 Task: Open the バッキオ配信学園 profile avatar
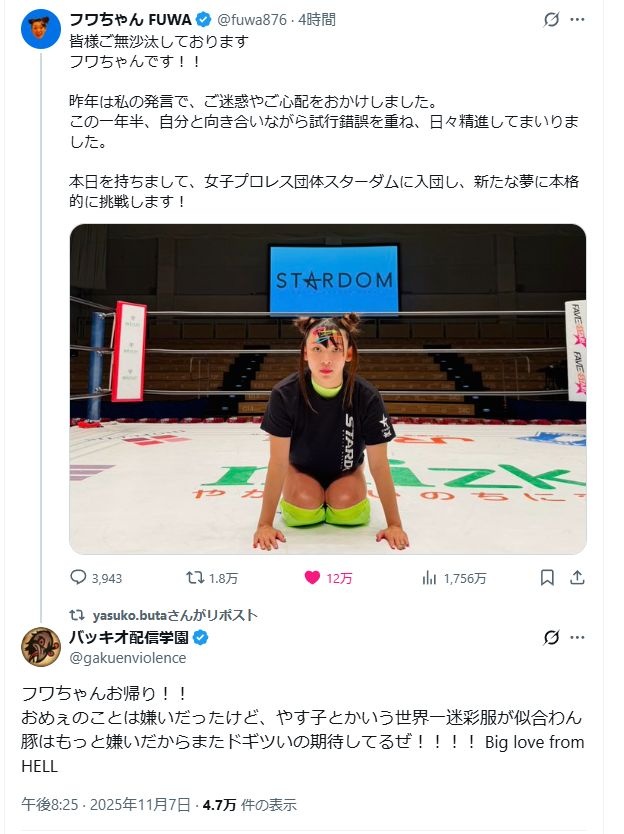click(x=40, y=648)
